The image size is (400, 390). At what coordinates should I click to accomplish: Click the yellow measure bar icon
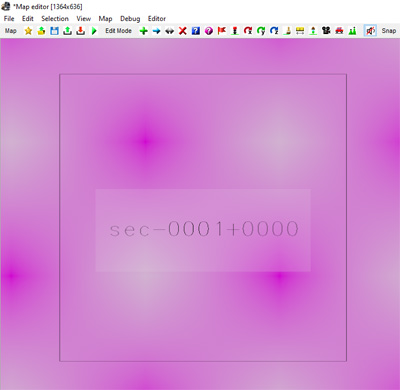[x=300, y=31]
